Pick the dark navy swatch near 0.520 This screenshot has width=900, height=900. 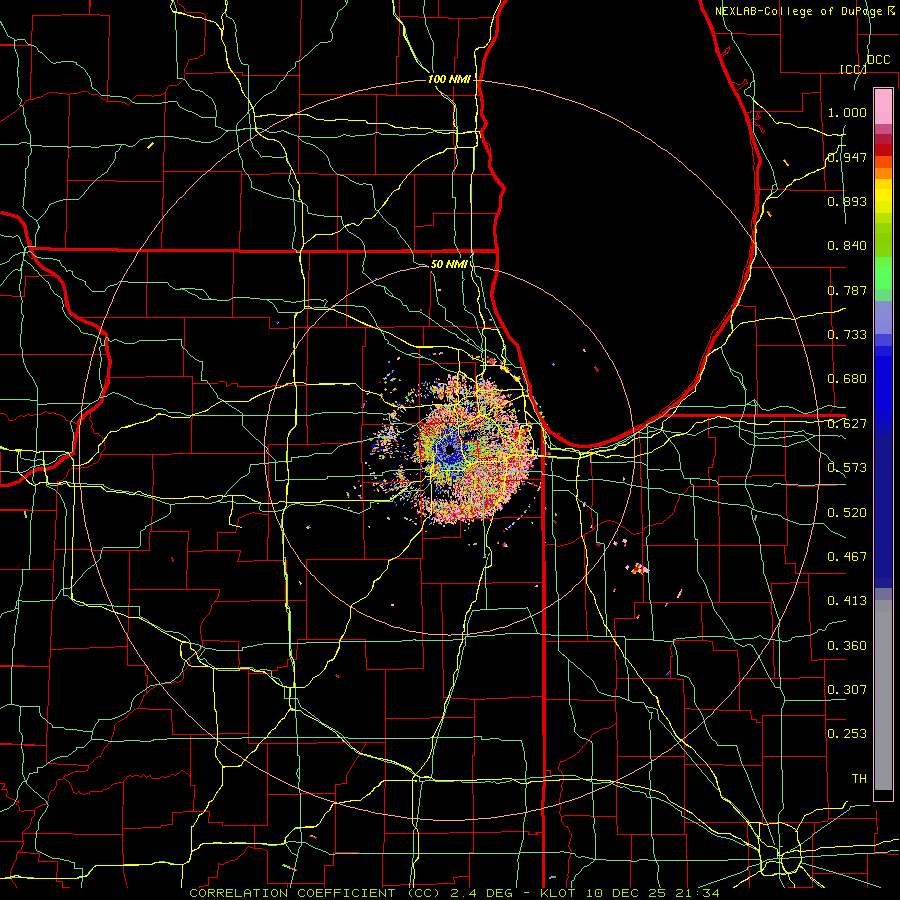(x=883, y=511)
